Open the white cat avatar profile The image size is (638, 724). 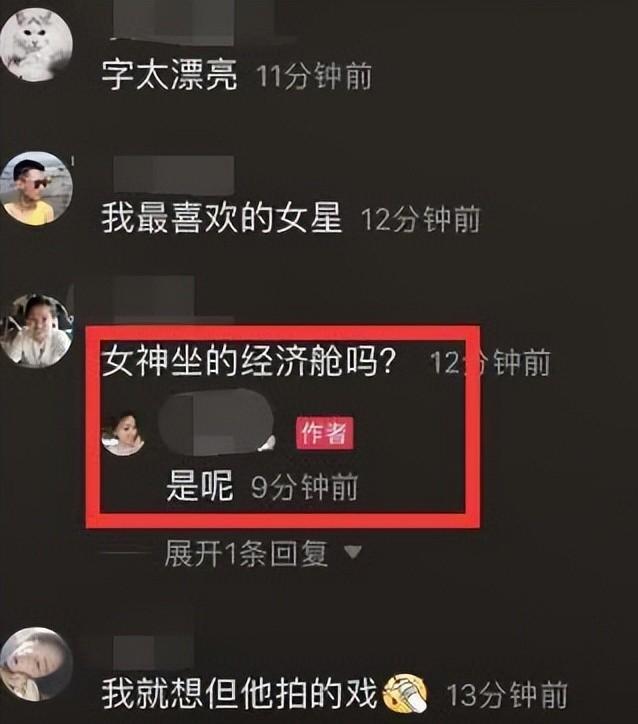point(36,44)
